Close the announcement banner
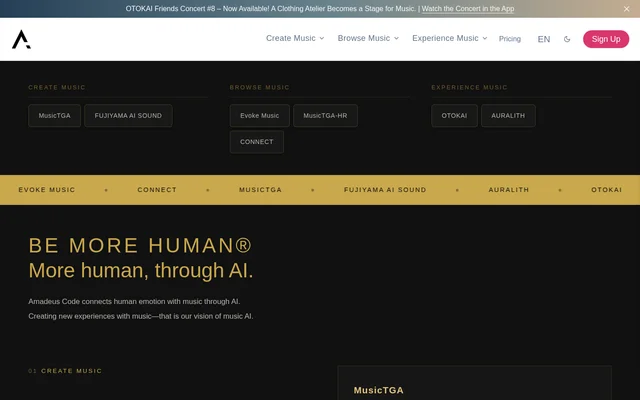The image size is (640, 400). (x=627, y=9)
